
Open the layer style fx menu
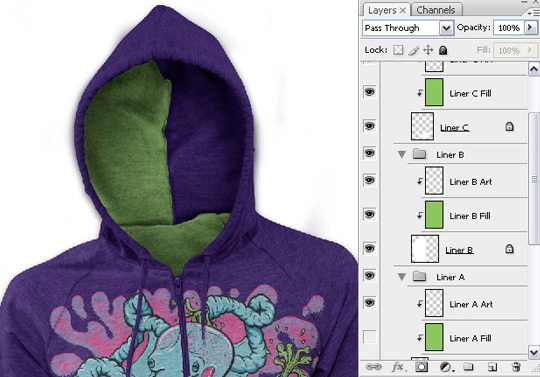(x=398, y=367)
